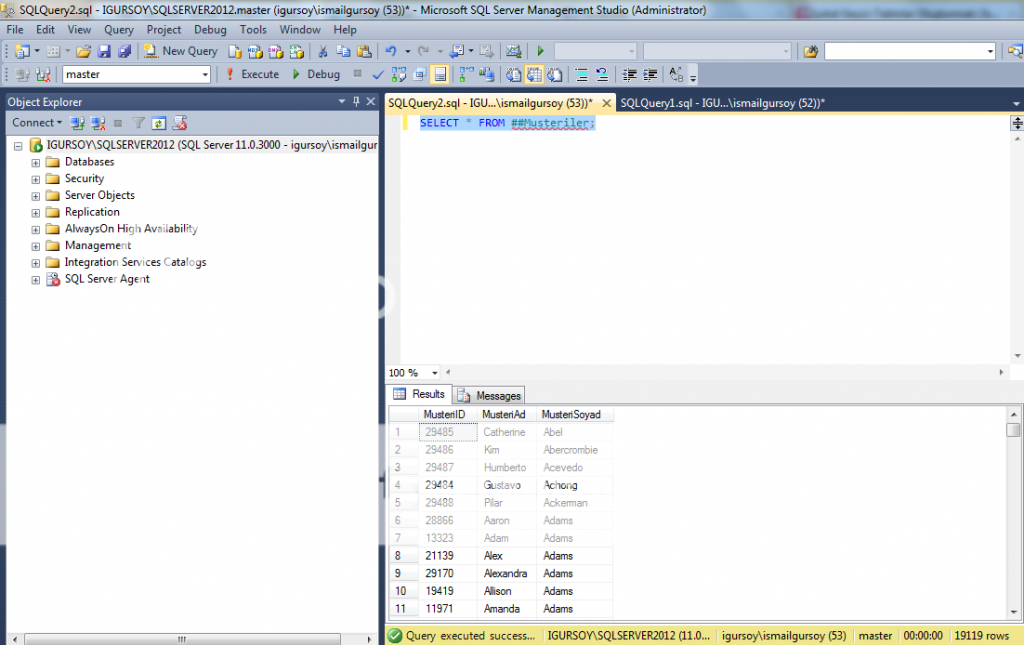Screen dimensions: 1024x645
Task: Click the Undo arrow icon
Action: [x=391, y=51]
